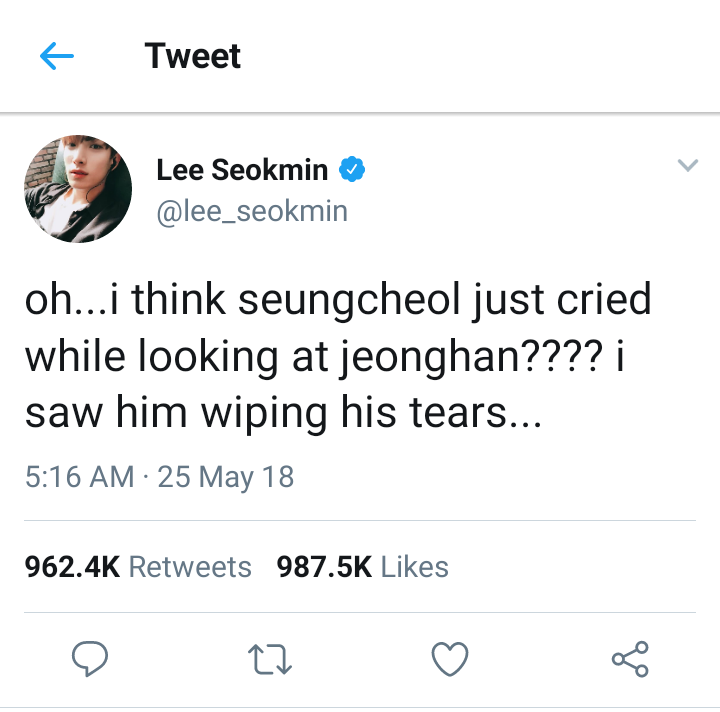Open Lee Seokmin's profile picture
This screenshot has height=712, width=720.
(x=78, y=189)
